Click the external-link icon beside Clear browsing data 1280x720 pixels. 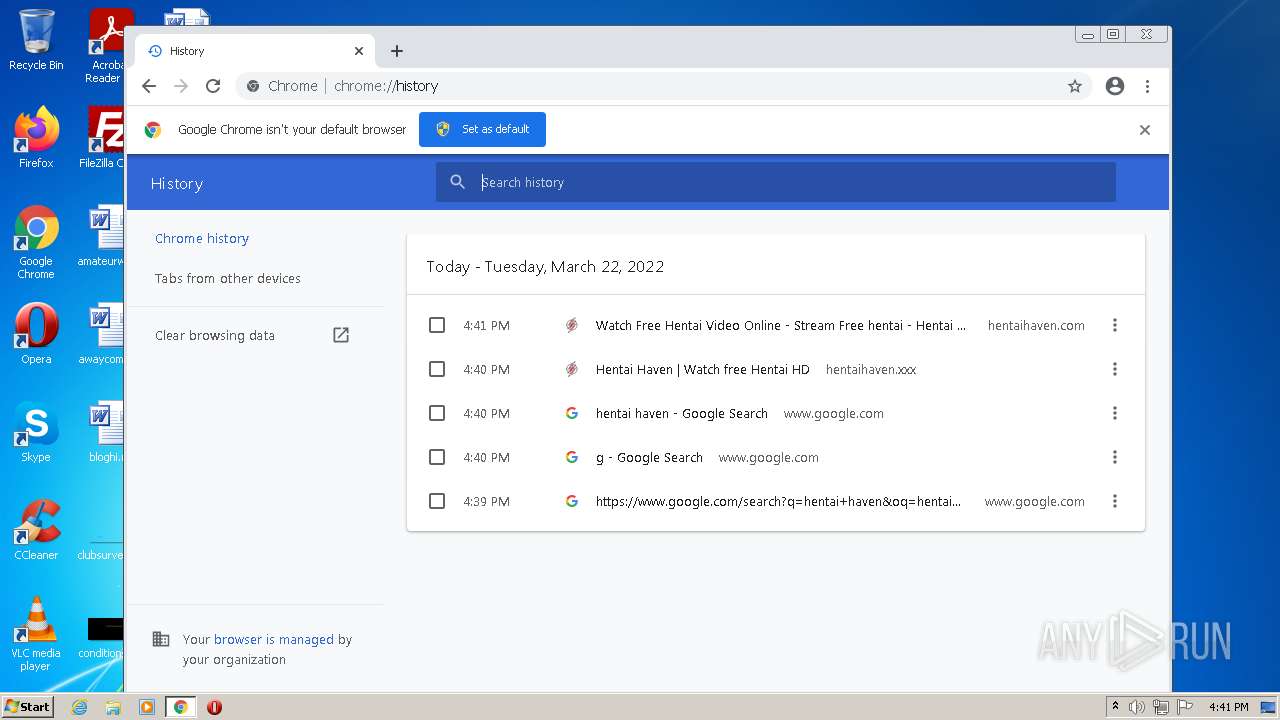(341, 335)
